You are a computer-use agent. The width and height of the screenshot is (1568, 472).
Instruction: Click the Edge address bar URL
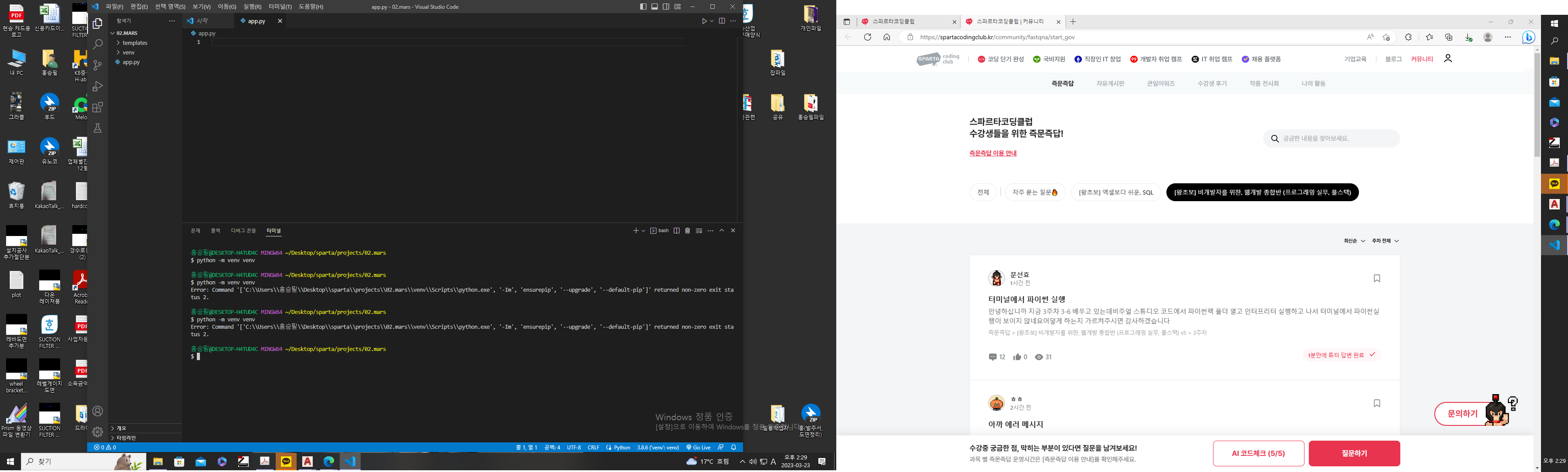[998, 37]
